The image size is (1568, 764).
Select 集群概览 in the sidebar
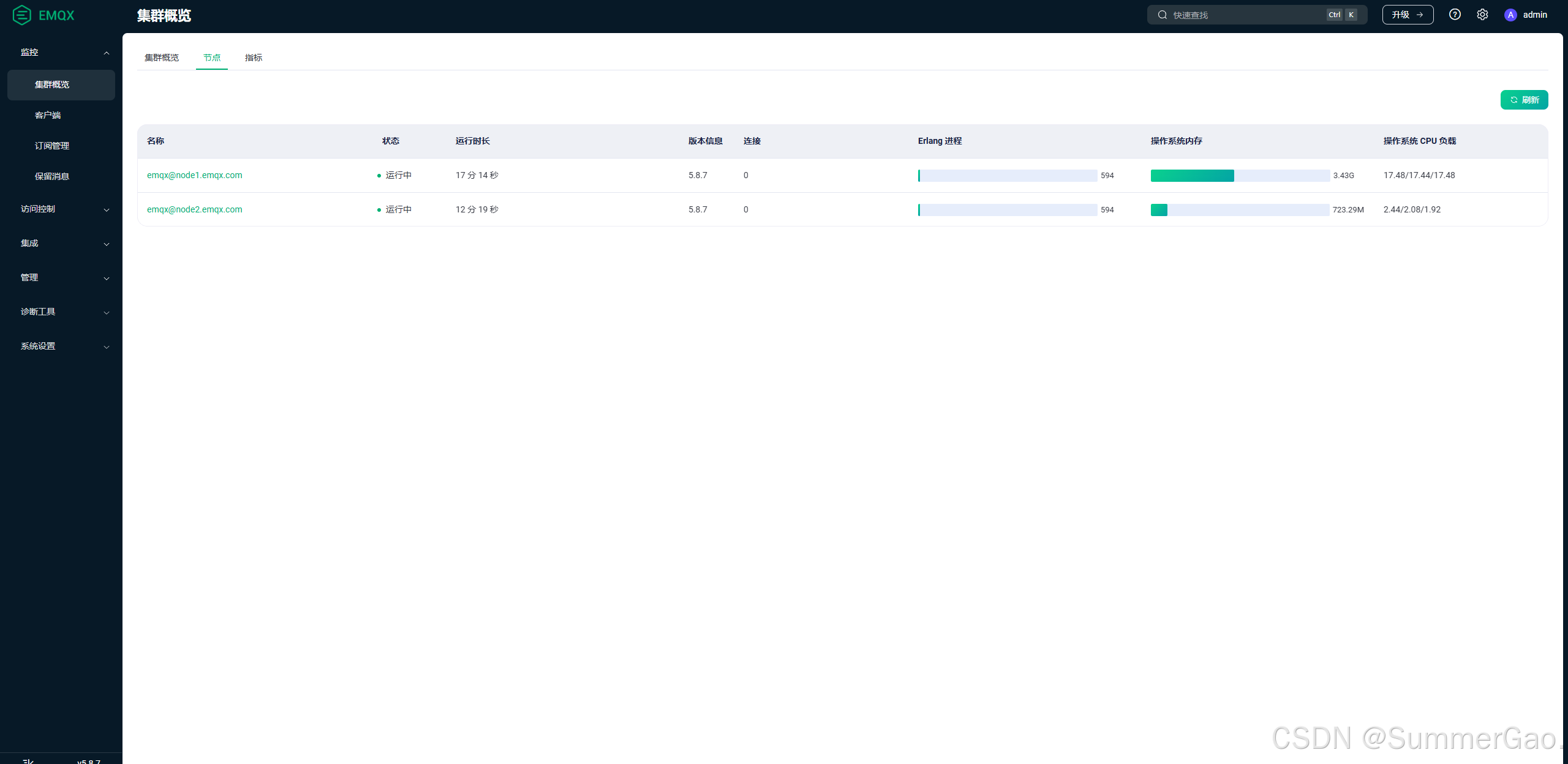point(61,84)
